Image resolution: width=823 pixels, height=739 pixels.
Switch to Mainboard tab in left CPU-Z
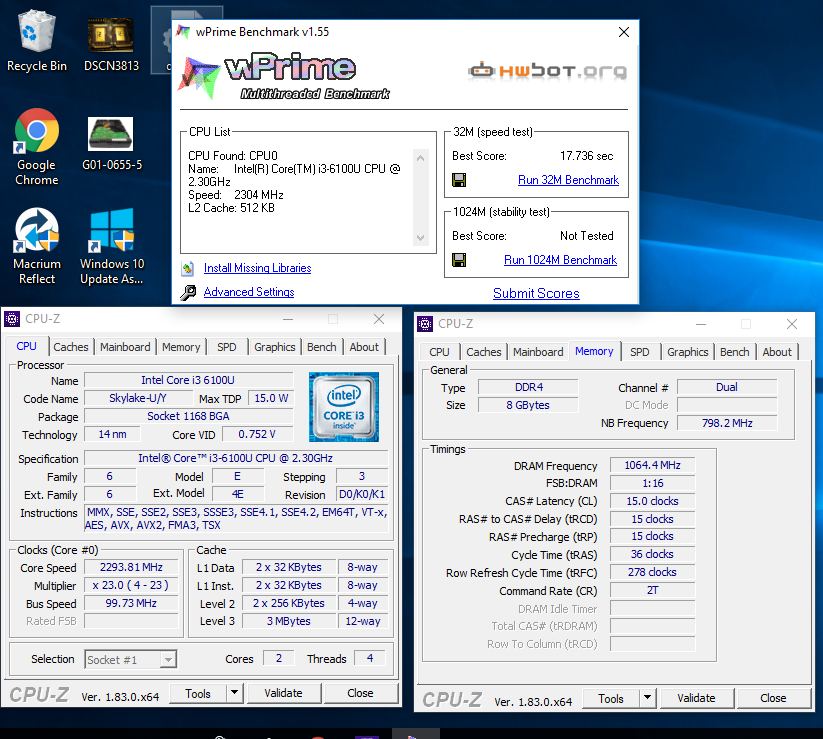click(x=125, y=347)
